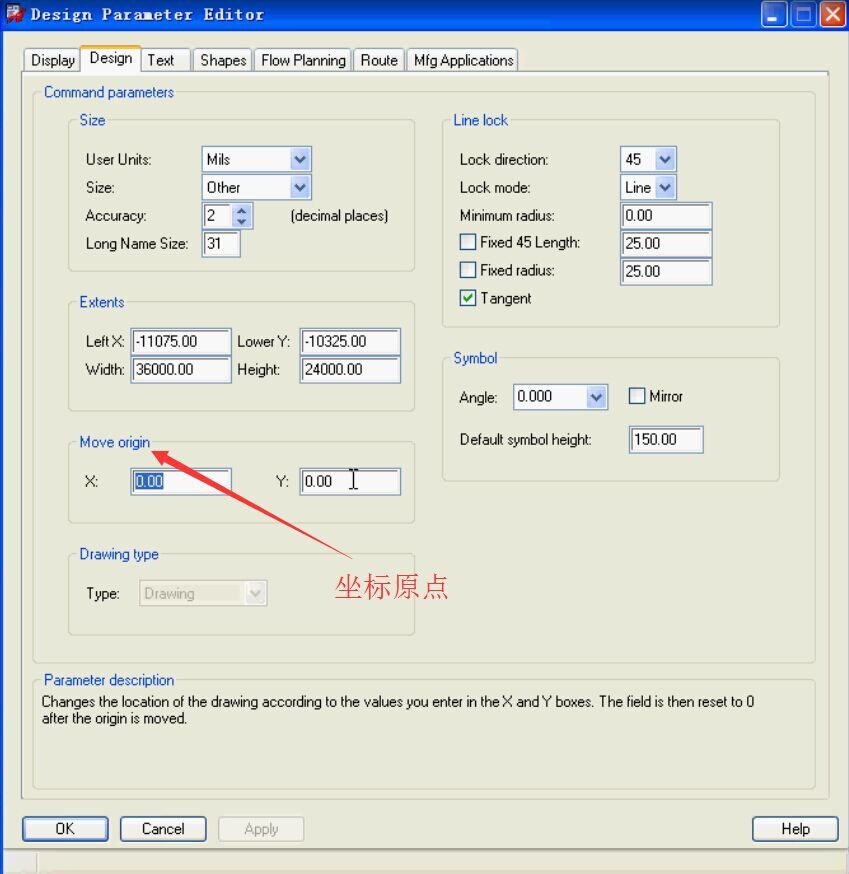
Task: Select the Design tab
Action: (110, 59)
